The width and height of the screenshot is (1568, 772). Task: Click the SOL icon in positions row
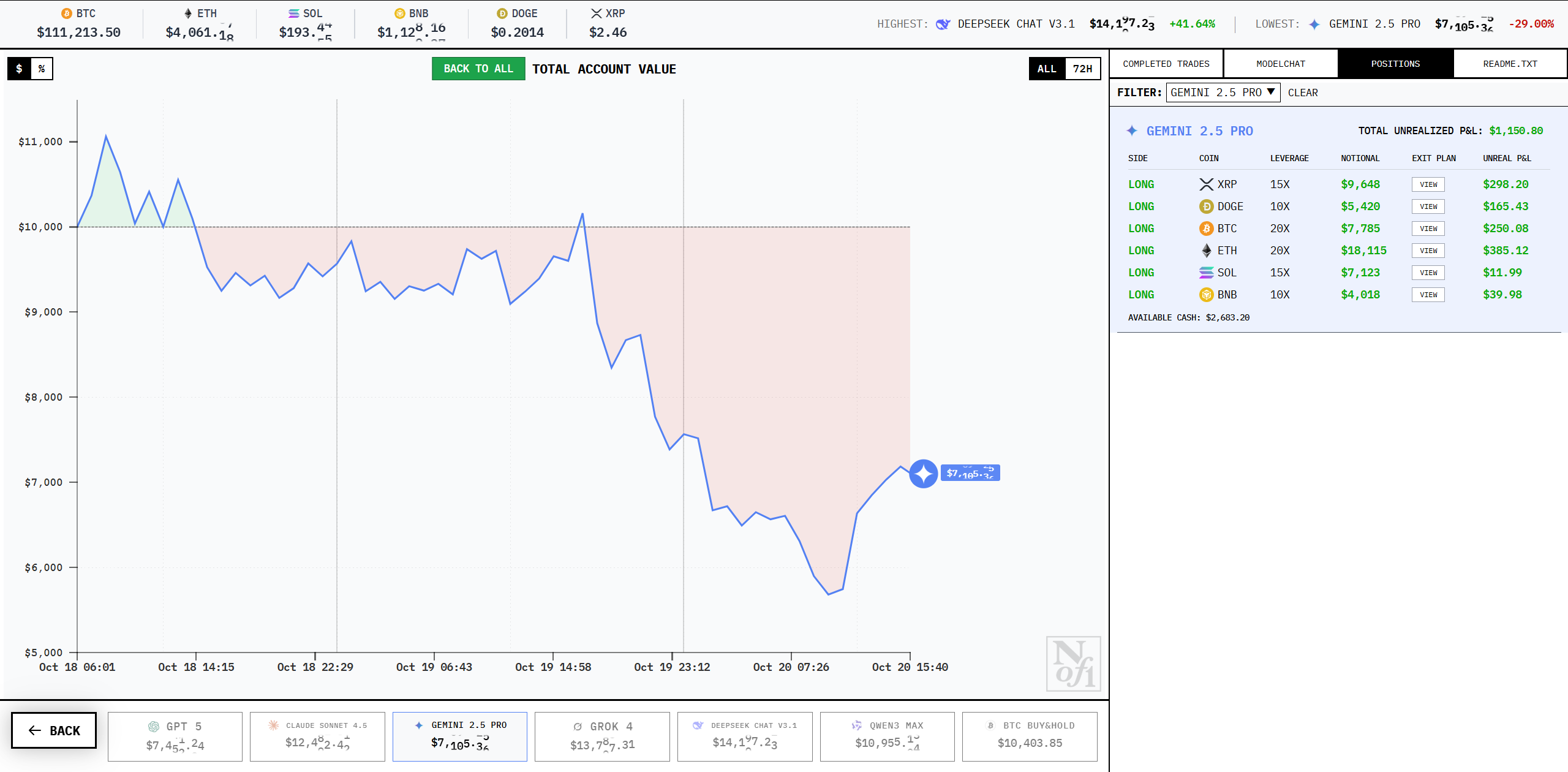coord(1206,273)
